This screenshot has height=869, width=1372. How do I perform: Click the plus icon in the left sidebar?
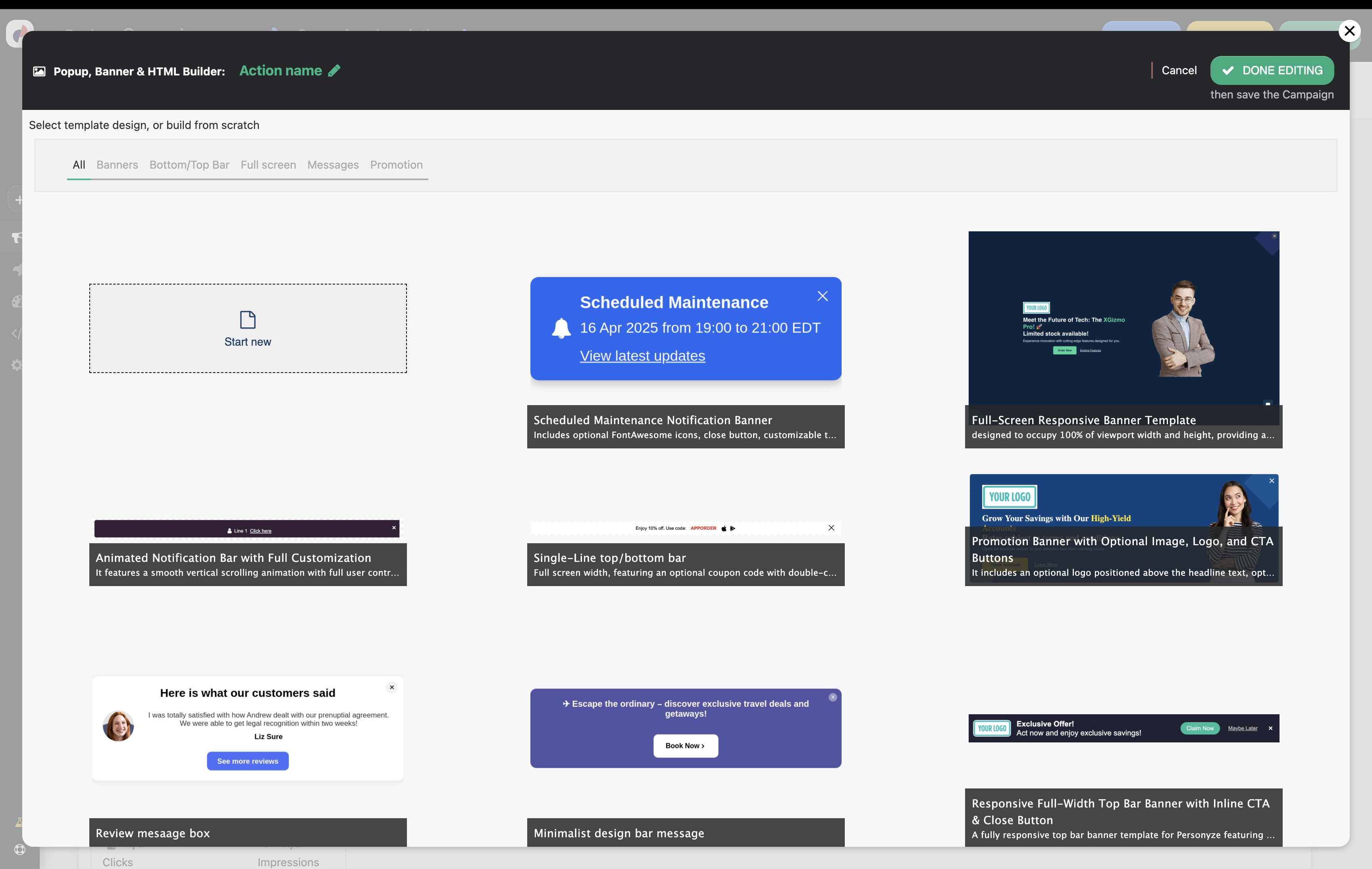pyautogui.click(x=19, y=200)
